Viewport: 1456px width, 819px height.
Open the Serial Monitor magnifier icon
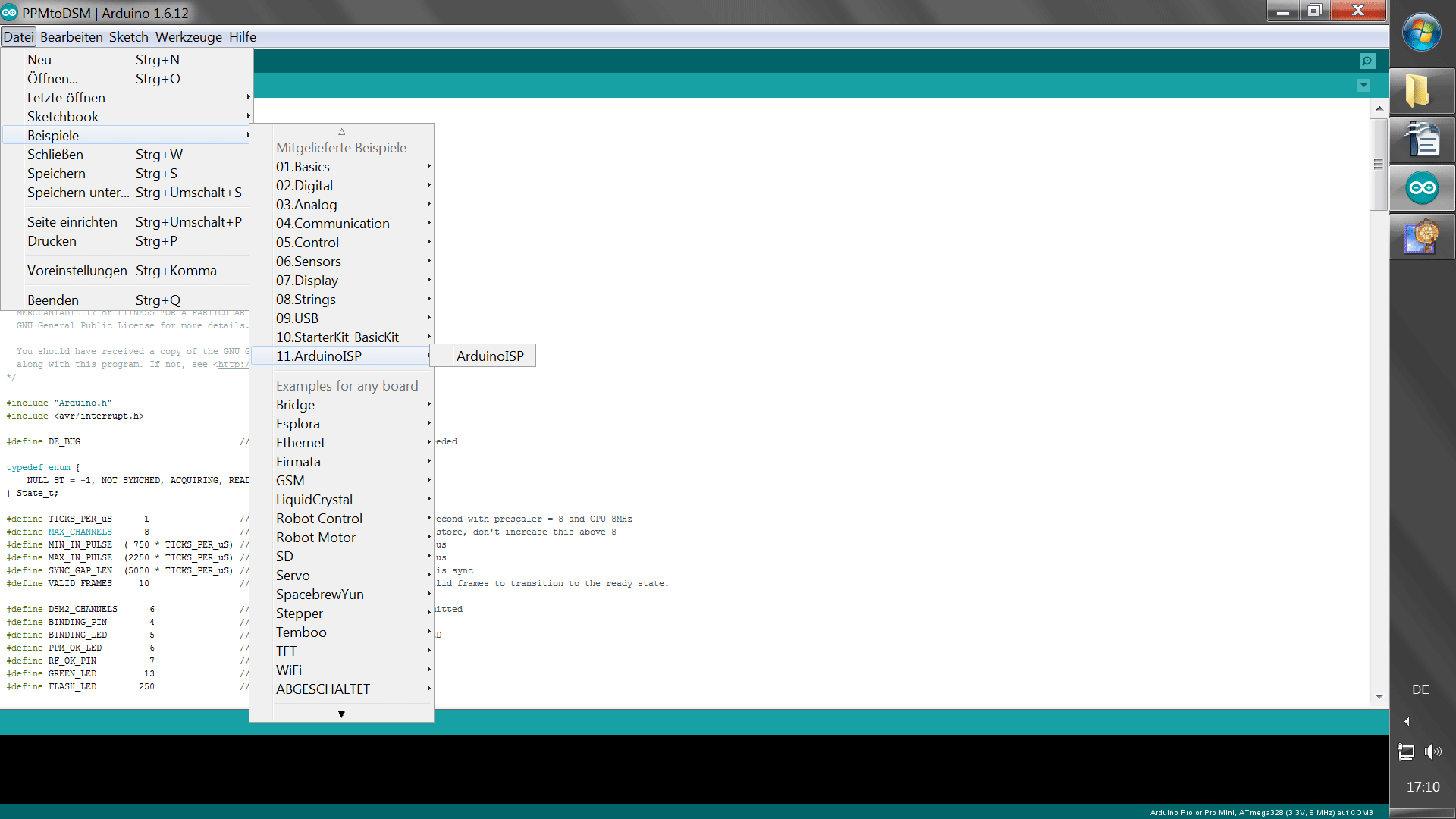coord(1367,61)
